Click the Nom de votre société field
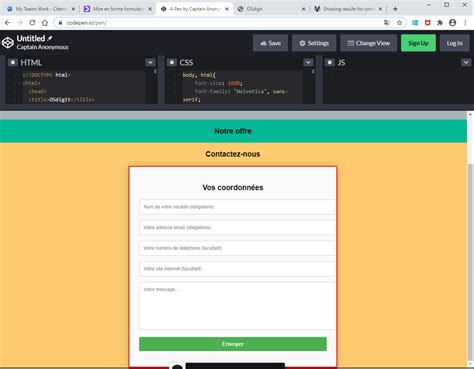This screenshot has width=474, height=369. tap(237, 207)
